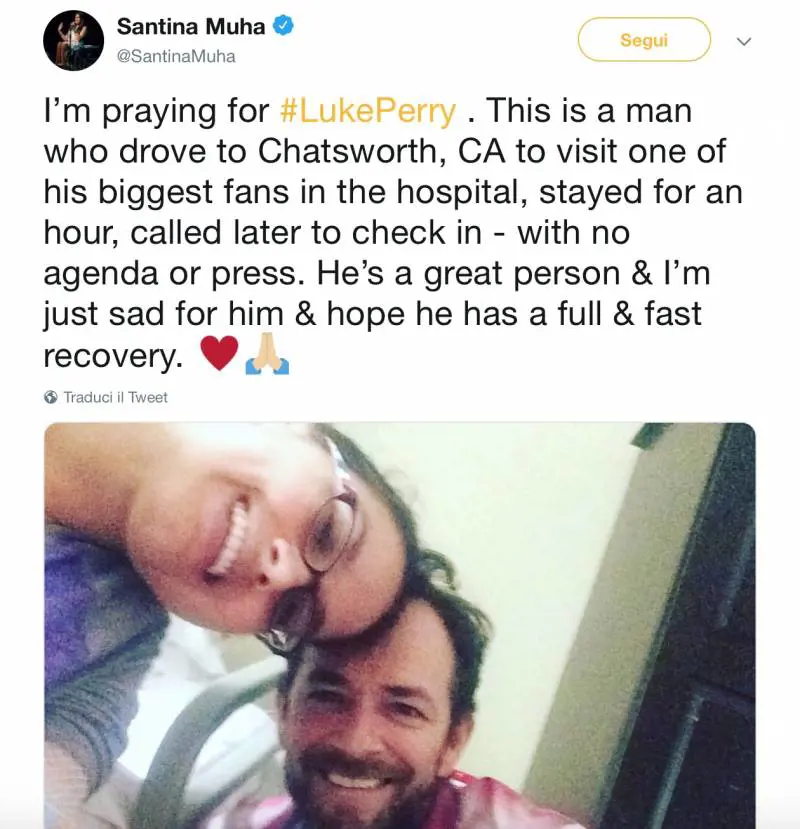Expand the tweet options chevron menu
Screen dimensions: 800x829
pyautogui.click(x=743, y=42)
